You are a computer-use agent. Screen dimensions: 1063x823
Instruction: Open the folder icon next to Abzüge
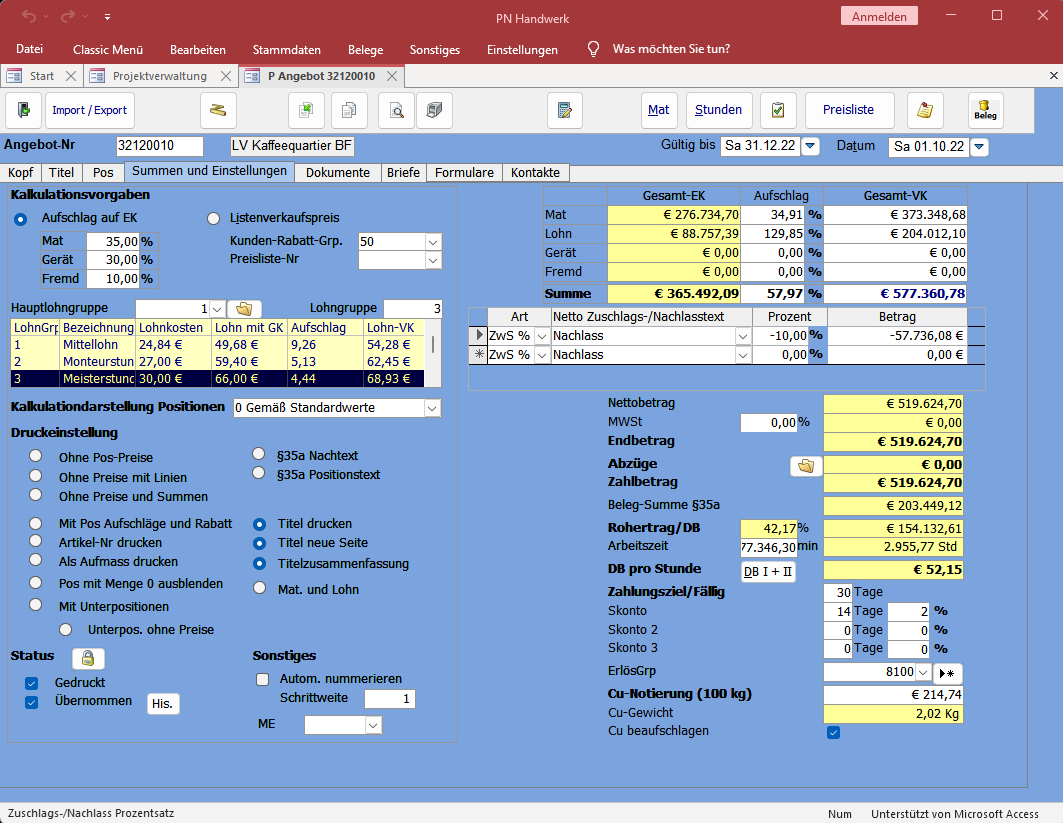pos(805,466)
